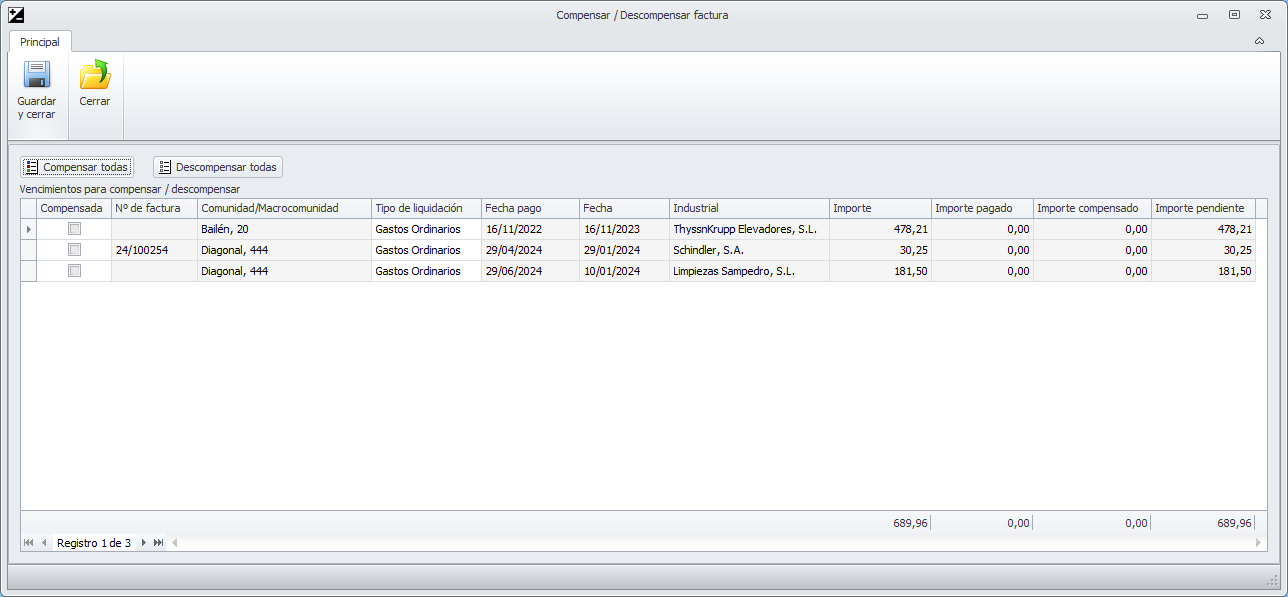Select fecha pago 29/04/2024 cell
1288x597 pixels.
(x=530, y=250)
